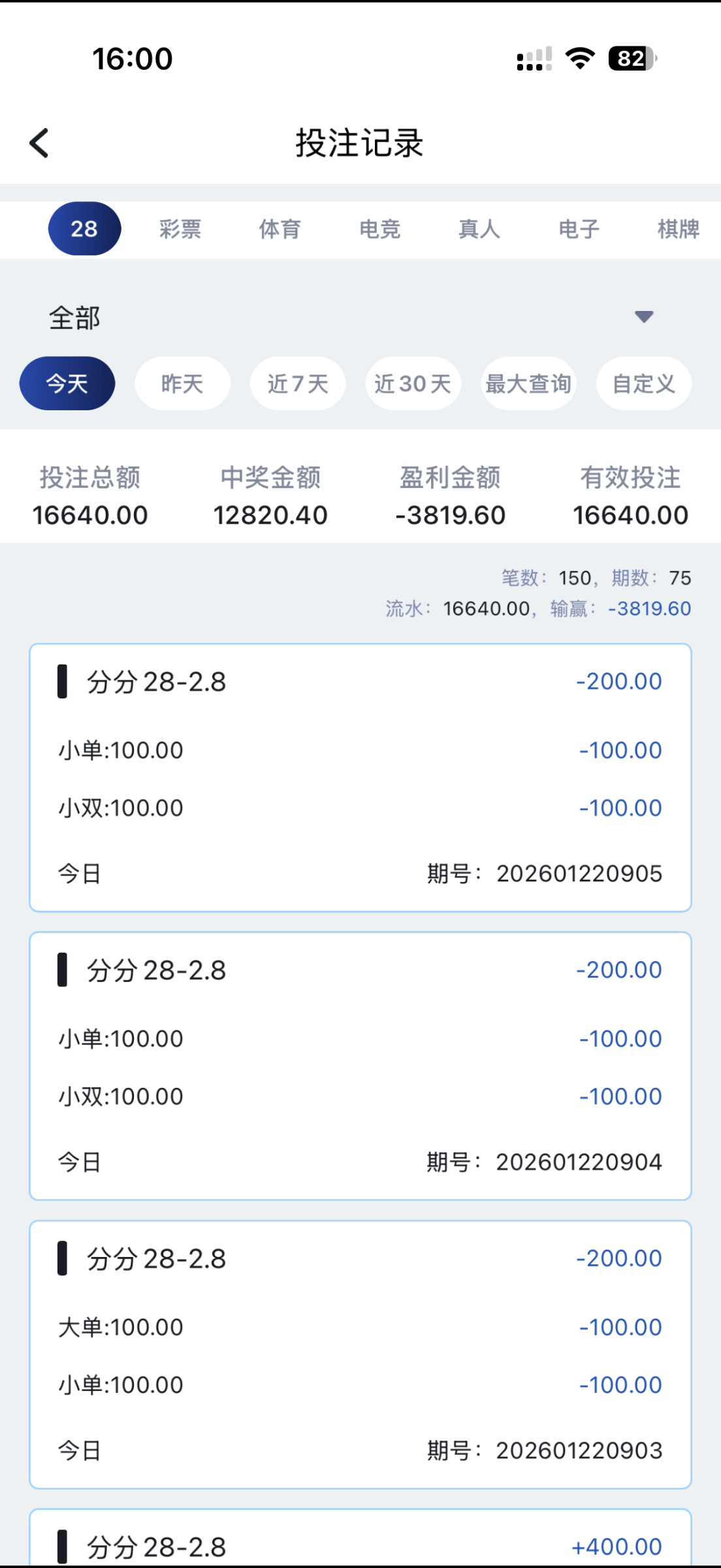
Task: Filter records by 近7天
Action: (x=298, y=384)
